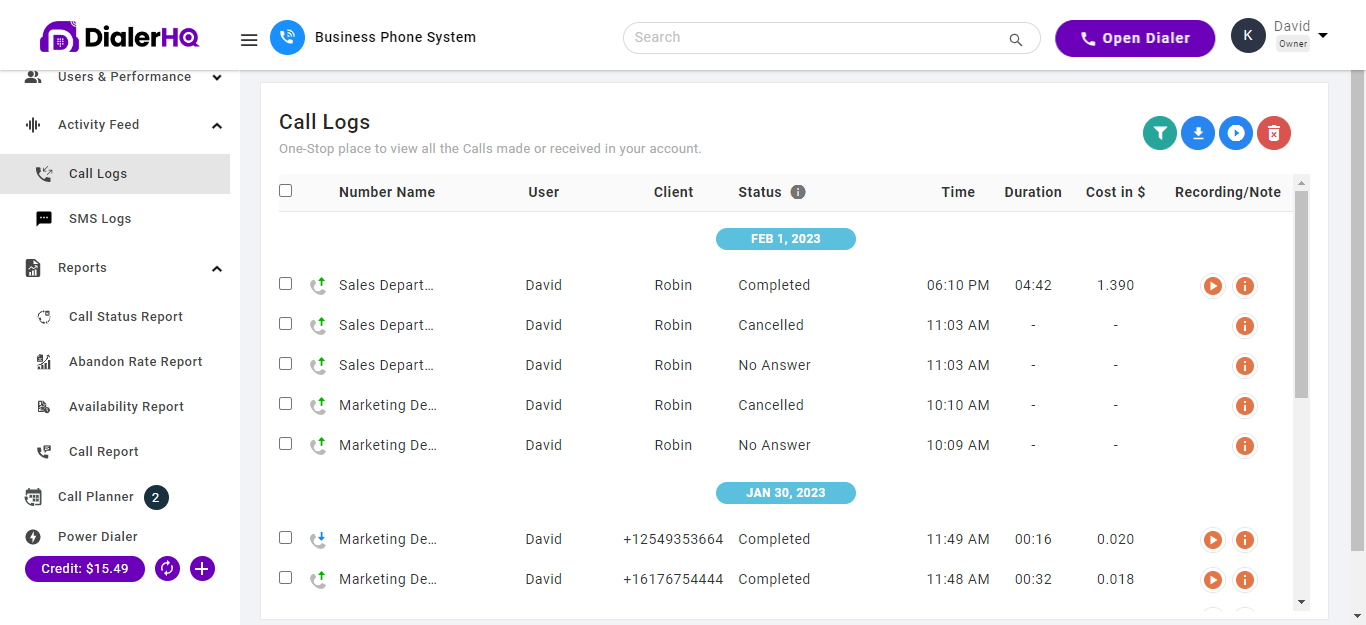Check the first Sales Department call row
Viewport: 1366px width, 625px height.
[285, 285]
